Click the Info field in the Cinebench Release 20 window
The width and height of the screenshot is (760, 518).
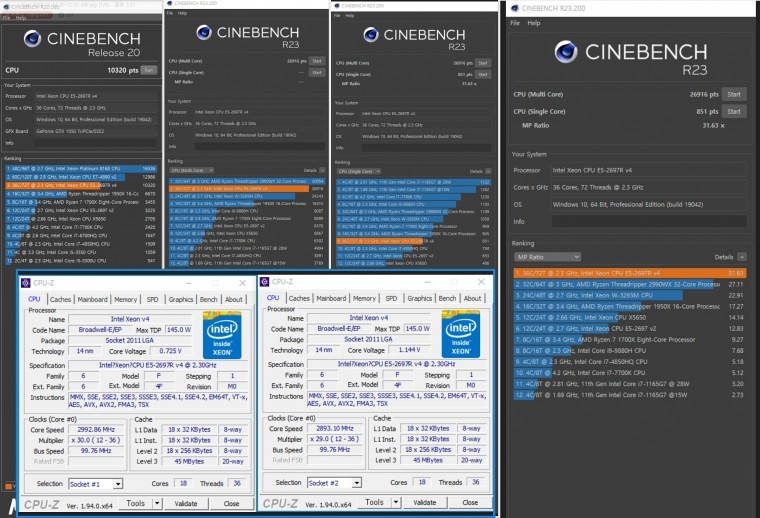coord(96,143)
